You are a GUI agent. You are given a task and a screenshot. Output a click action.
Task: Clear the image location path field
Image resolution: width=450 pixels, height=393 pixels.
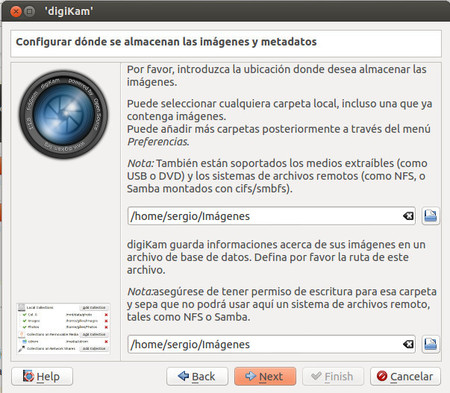[x=408, y=216]
